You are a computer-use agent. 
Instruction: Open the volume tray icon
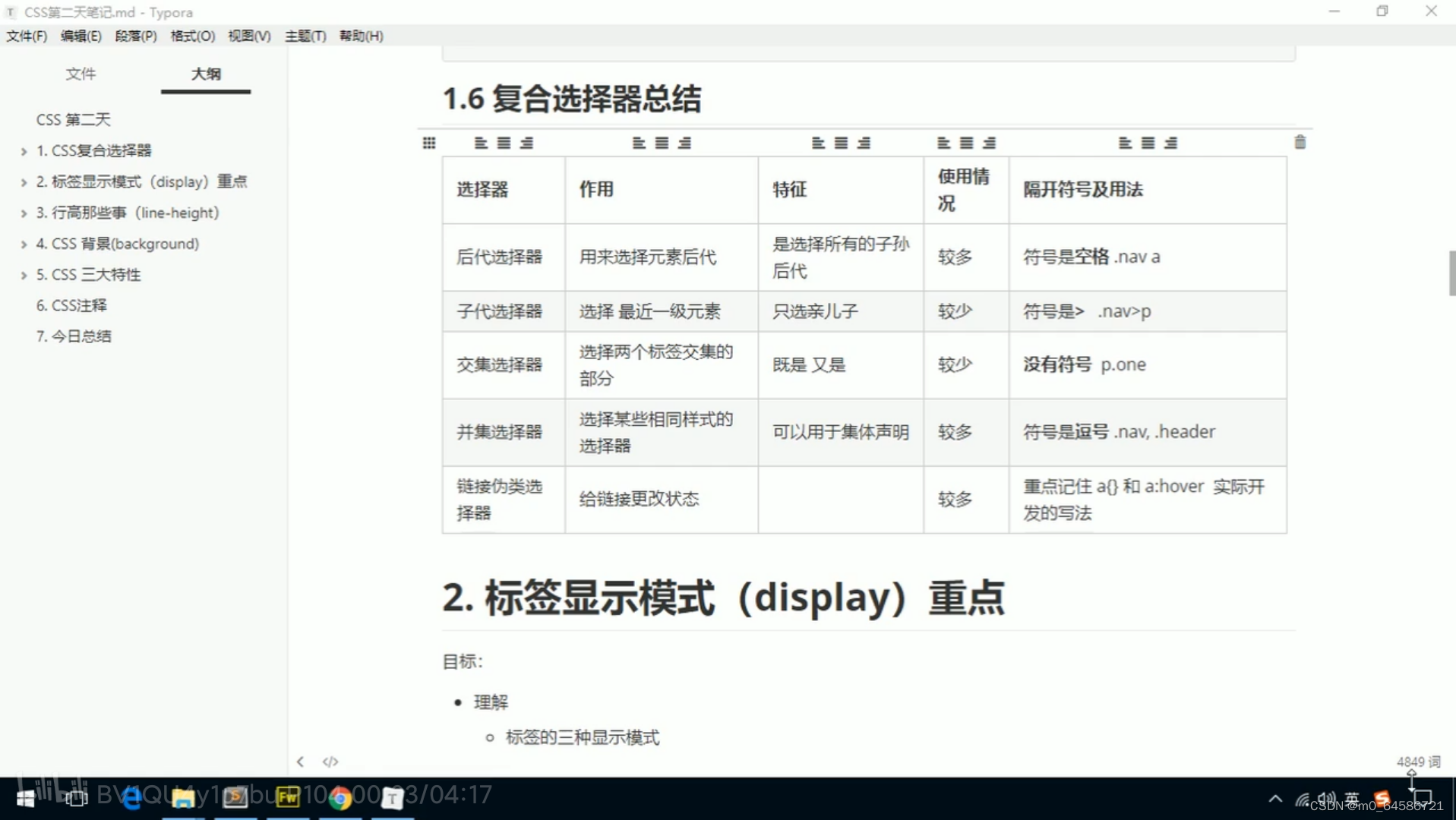click(1327, 799)
